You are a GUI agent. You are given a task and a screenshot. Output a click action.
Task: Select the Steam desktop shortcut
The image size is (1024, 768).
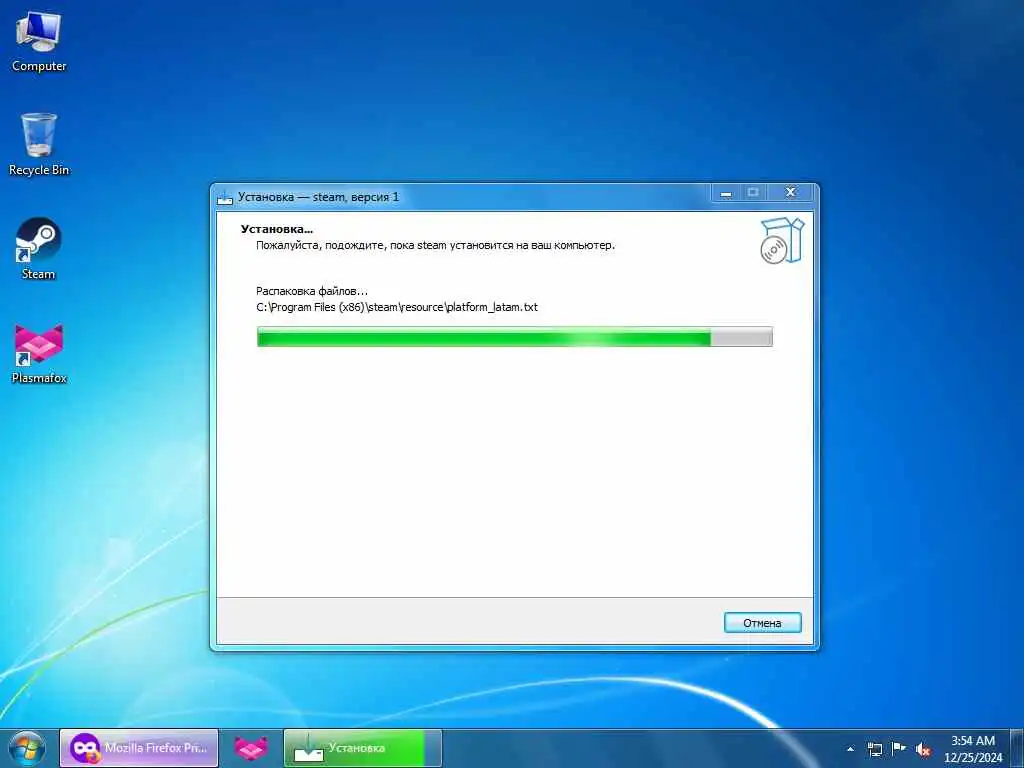pos(39,249)
